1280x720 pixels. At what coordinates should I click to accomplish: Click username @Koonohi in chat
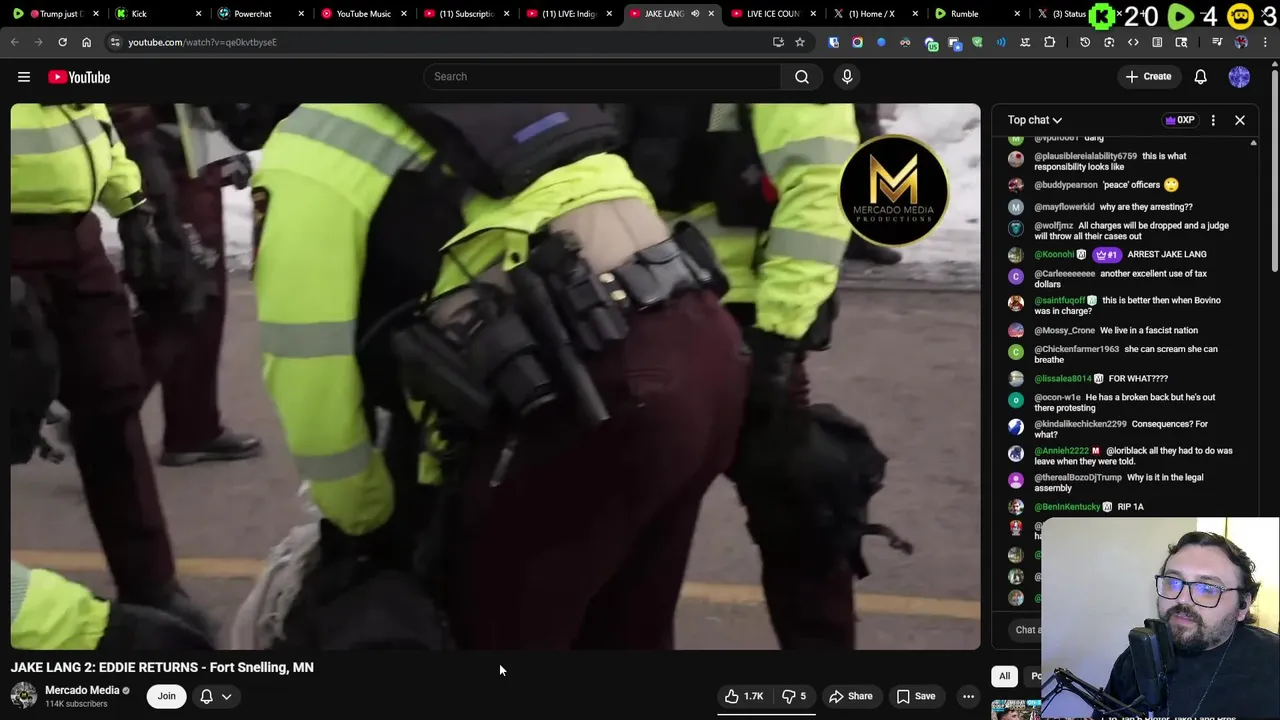tap(1054, 254)
